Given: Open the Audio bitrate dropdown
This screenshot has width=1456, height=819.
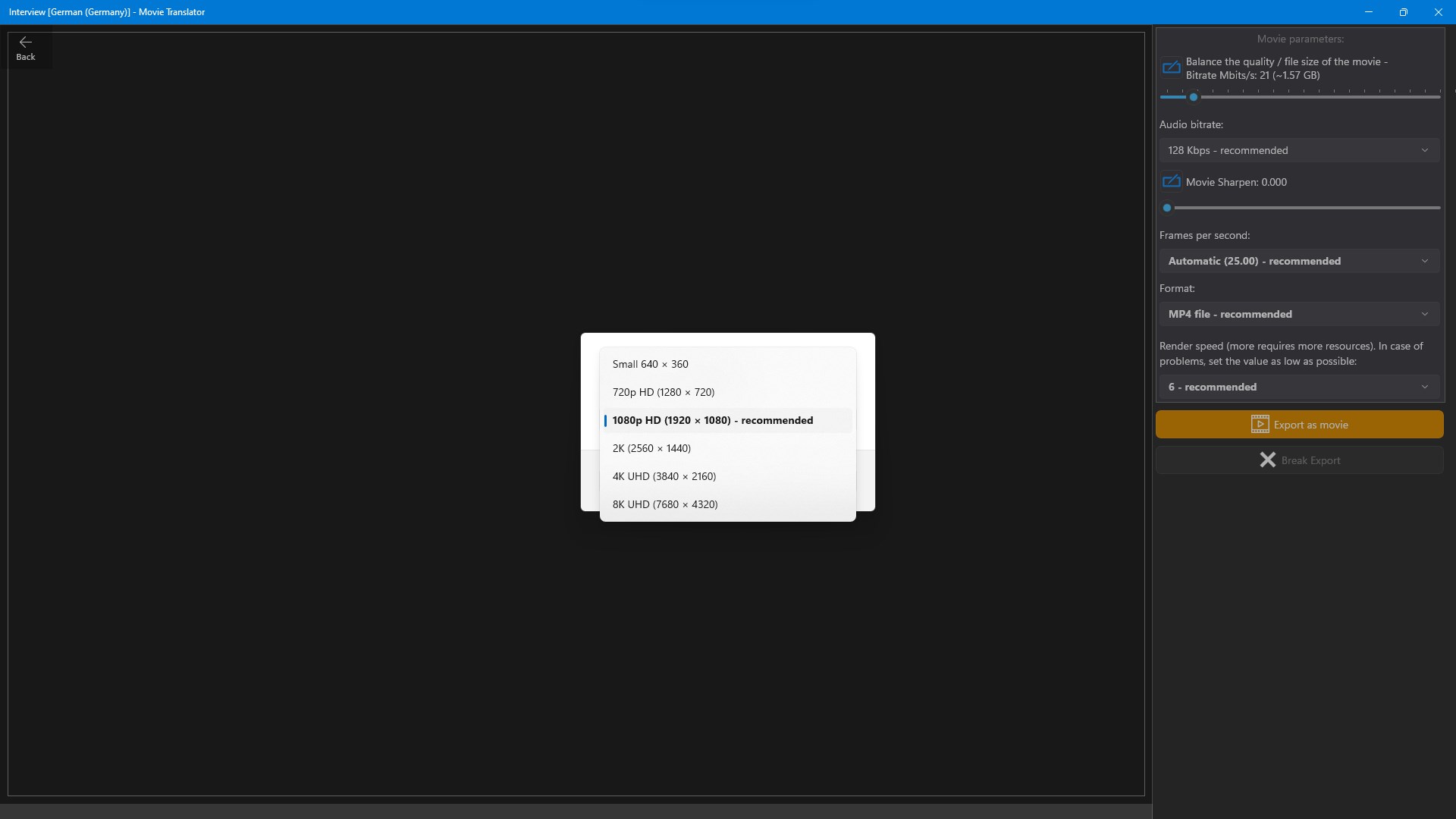Looking at the screenshot, I should coord(1298,150).
